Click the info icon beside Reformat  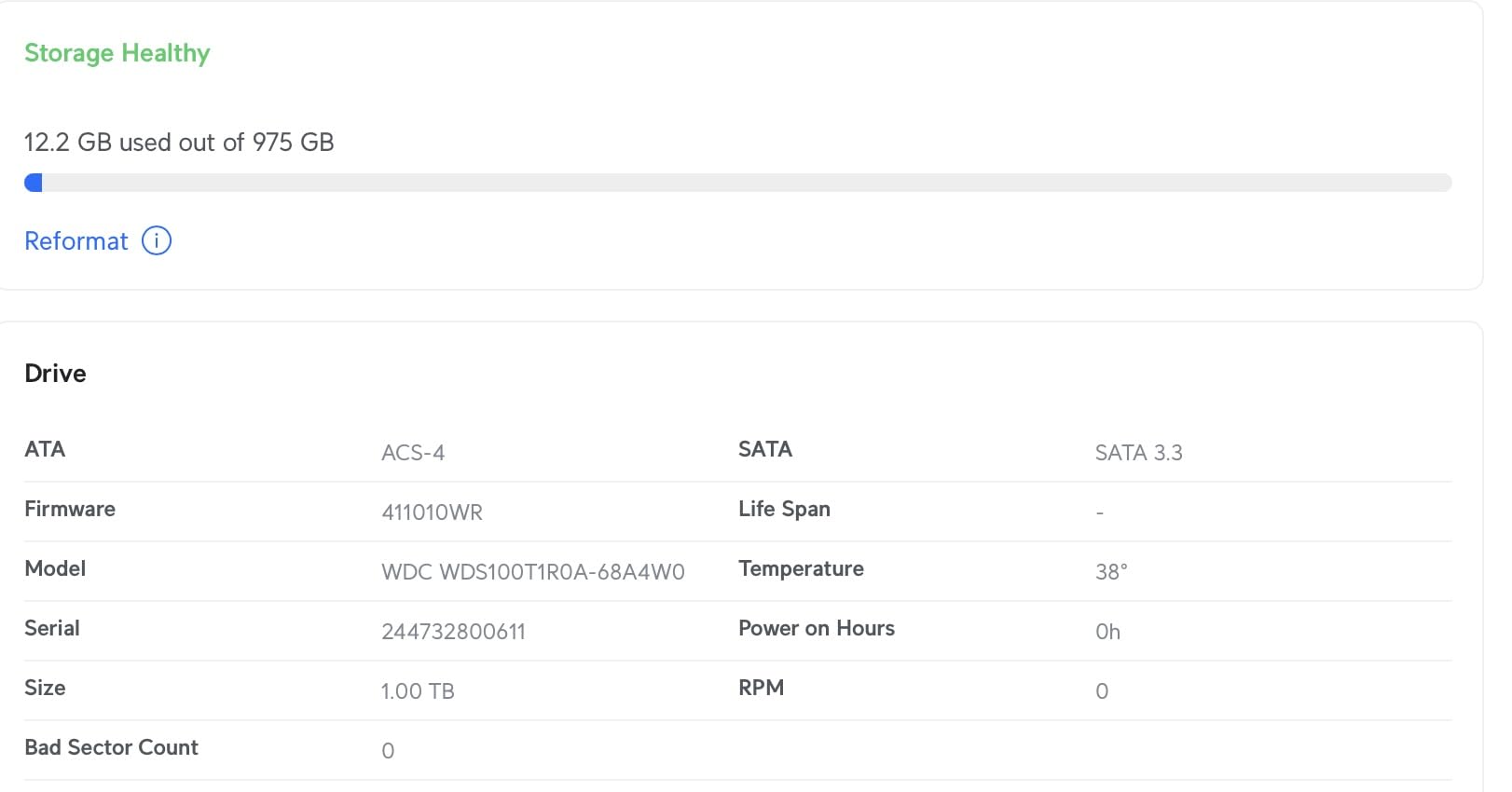click(x=157, y=240)
